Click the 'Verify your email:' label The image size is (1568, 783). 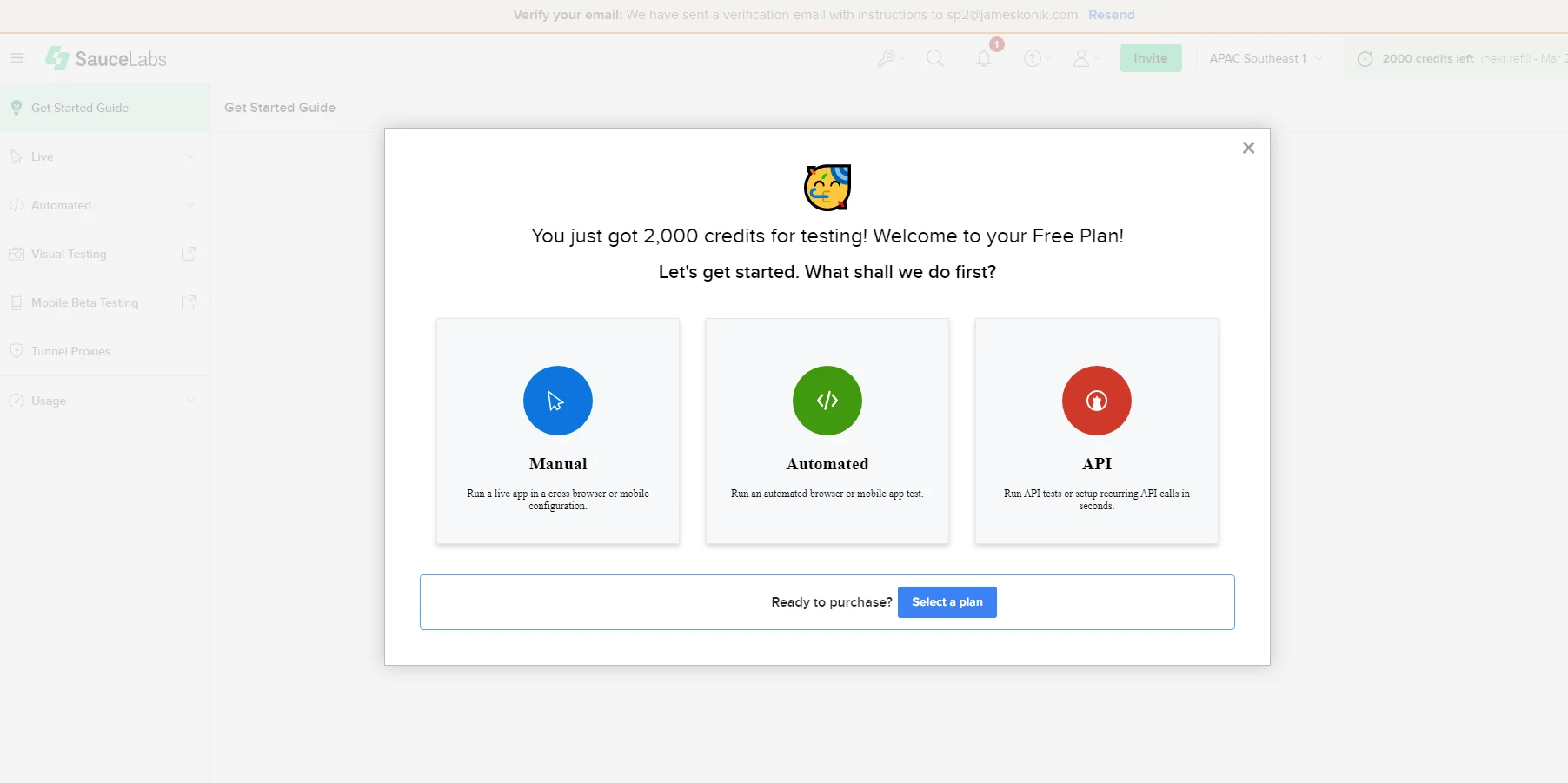tap(568, 15)
